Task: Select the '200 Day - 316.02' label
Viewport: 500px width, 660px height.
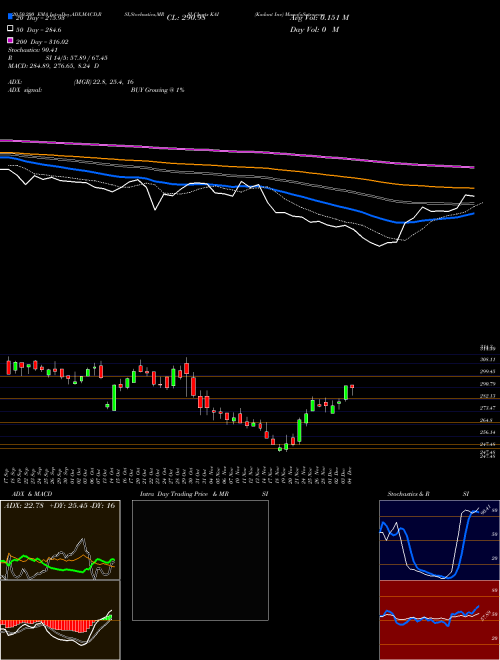Action: point(42,42)
